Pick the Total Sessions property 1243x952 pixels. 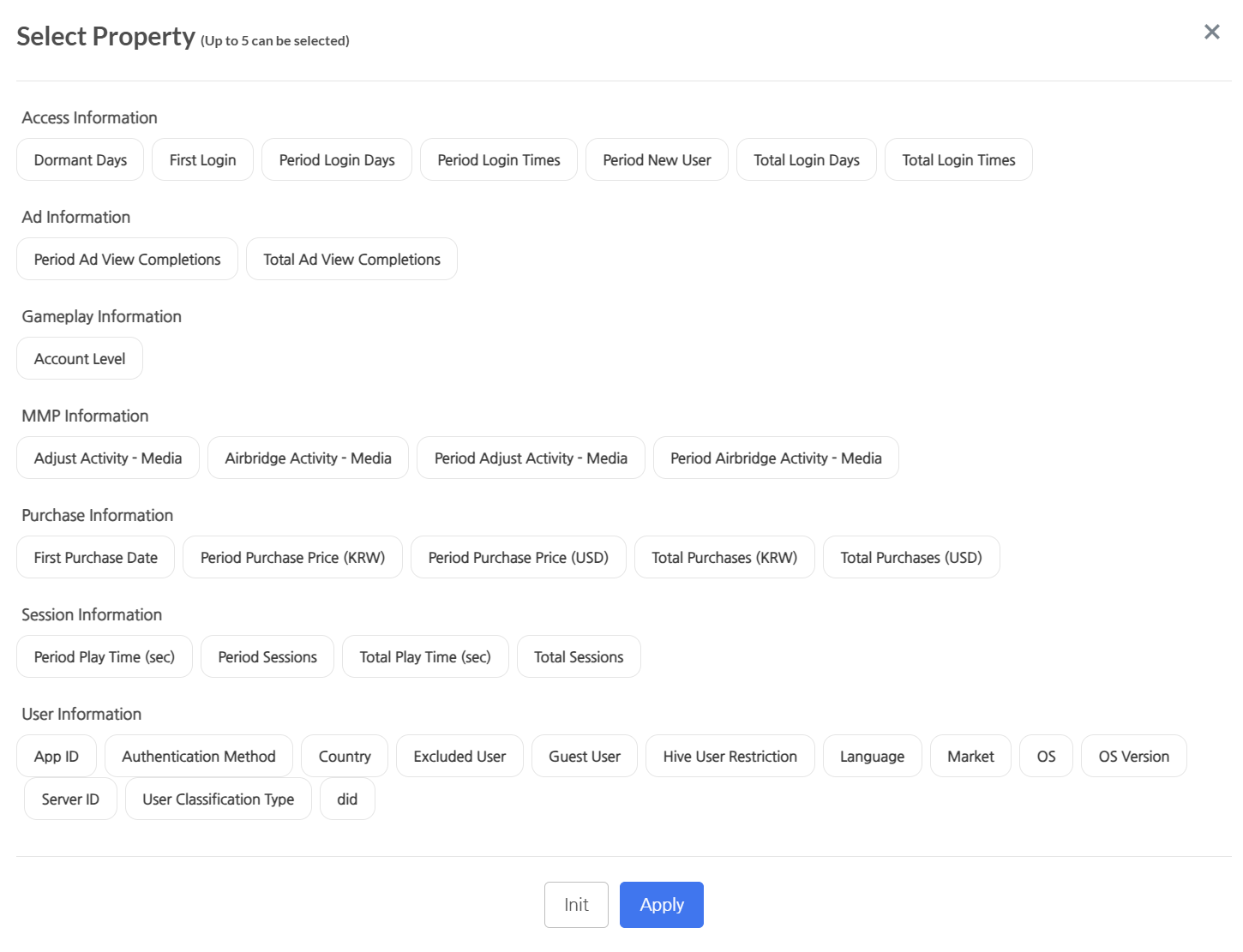point(579,657)
